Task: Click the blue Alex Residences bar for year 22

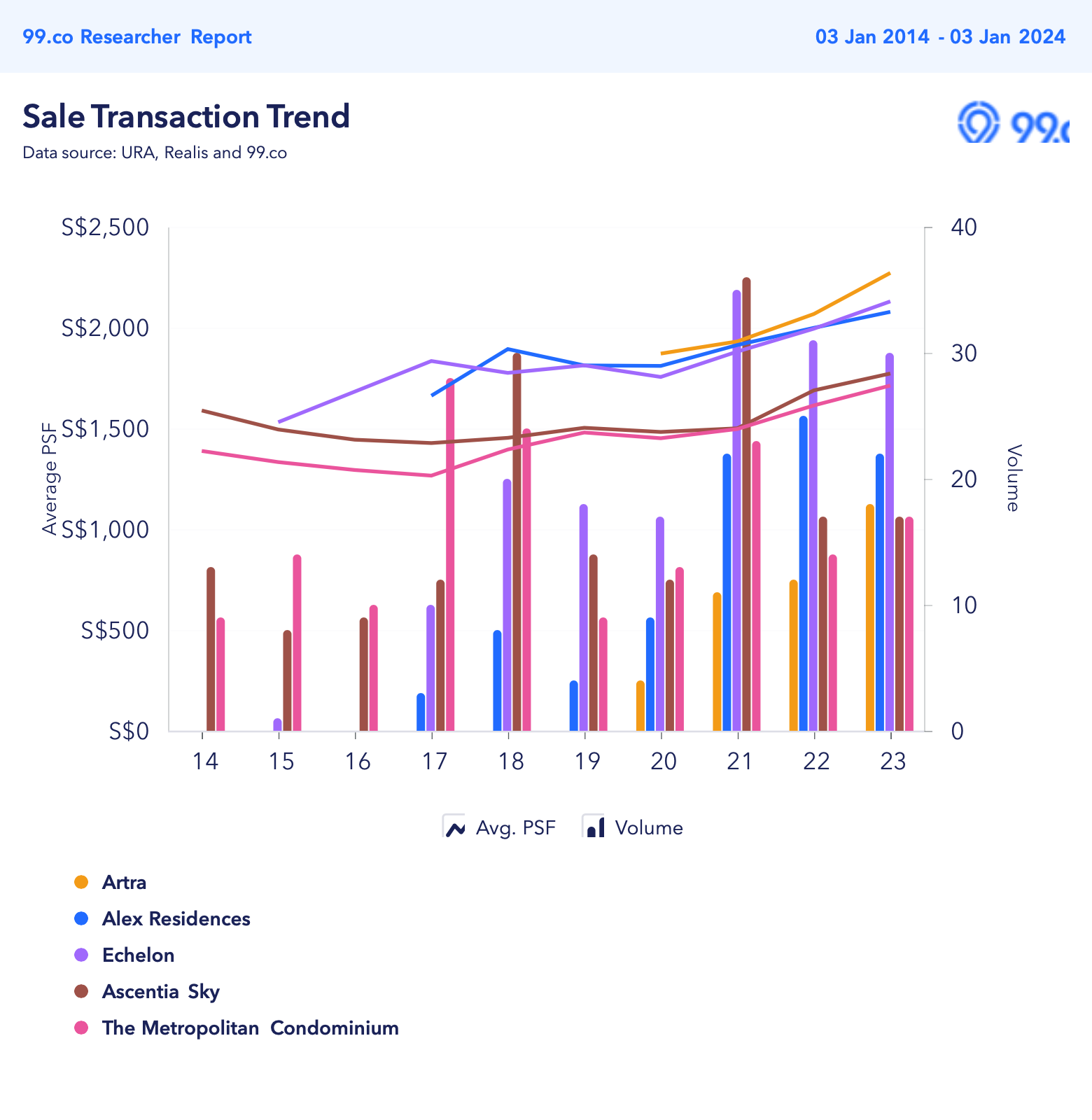Action: 804,574
